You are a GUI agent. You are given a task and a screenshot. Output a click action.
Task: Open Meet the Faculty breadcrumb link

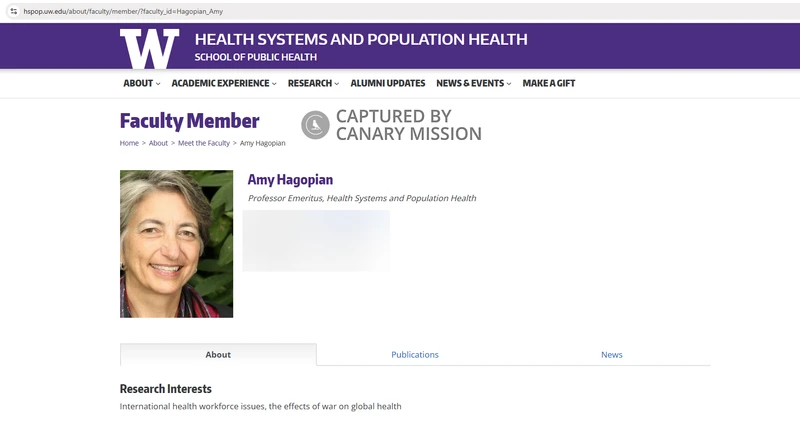coord(204,143)
